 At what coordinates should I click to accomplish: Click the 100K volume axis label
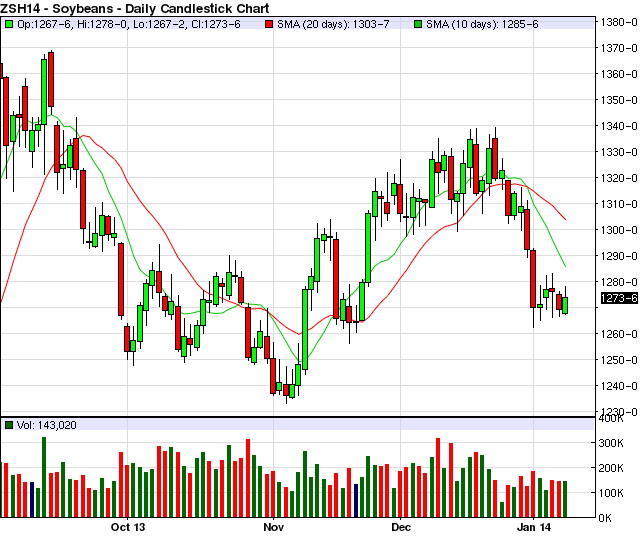pyautogui.click(x=611, y=493)
